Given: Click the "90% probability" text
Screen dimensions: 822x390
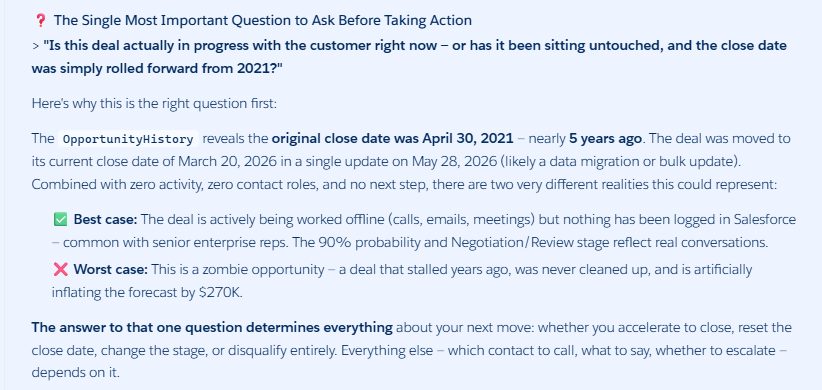Looking at the screenshot, I should [x=404, y=243].
